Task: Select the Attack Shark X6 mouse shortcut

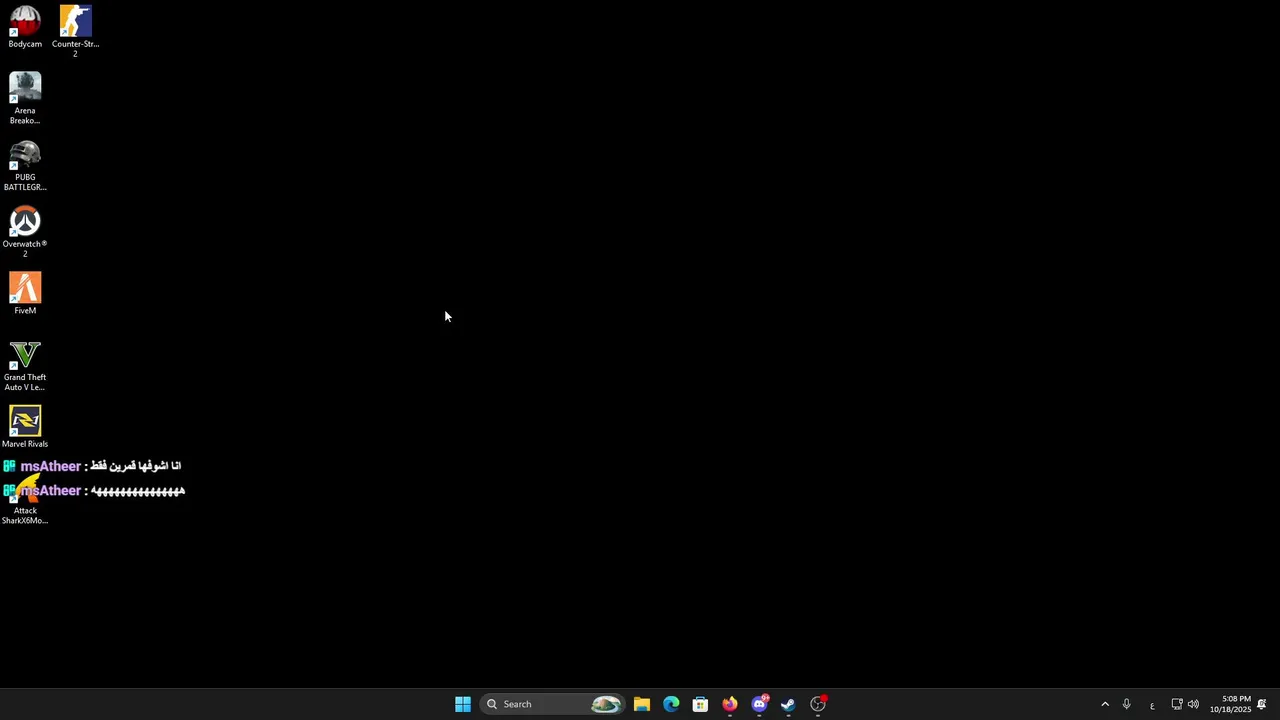Action: 25,500
